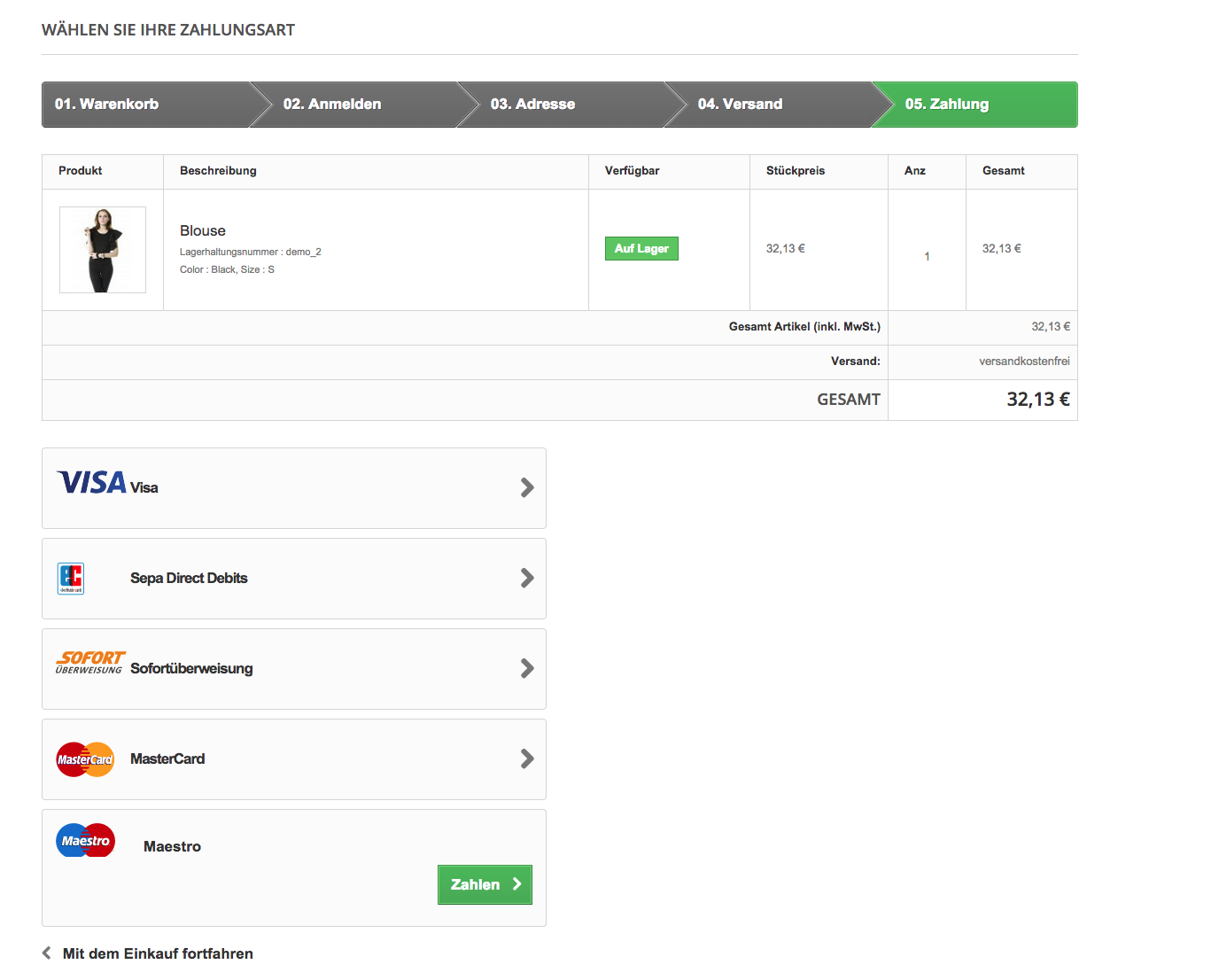Image resolution: width=1219 pixels, height=980 pixels.
Task: Open the Blouse product thumbnail
Action: pos(103,250)
